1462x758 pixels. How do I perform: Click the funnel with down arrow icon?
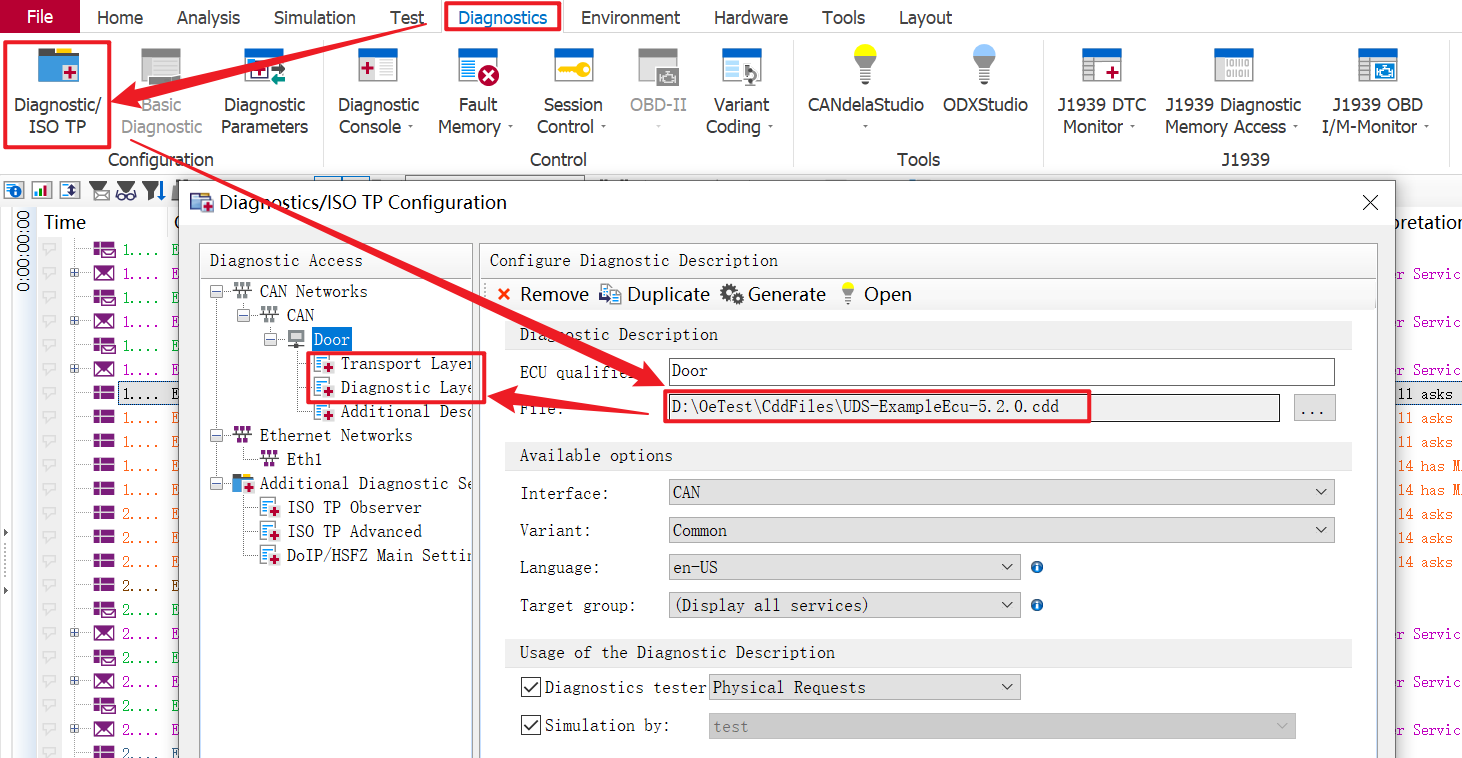[154, 190]
